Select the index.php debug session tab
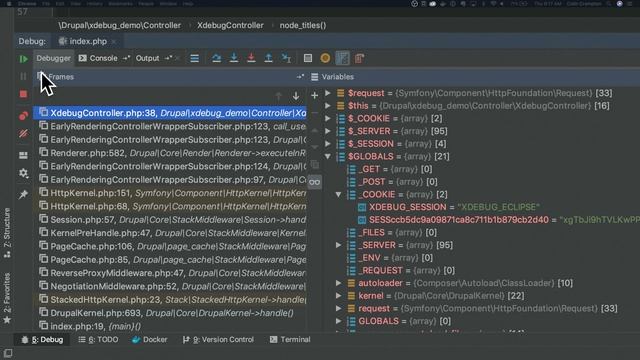This screenshot has height=360, width=640. coord(83,41)
